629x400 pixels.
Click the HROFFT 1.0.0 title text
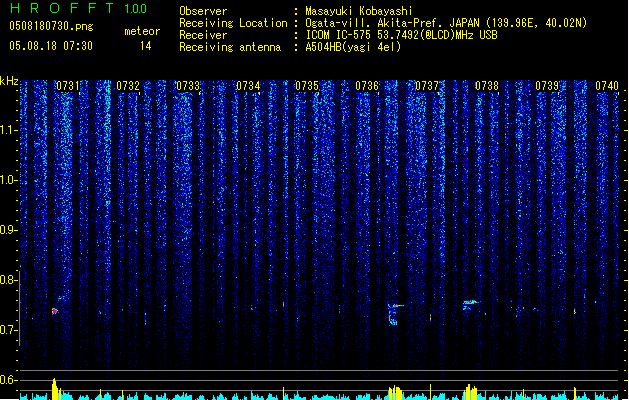tap(79, 8)
